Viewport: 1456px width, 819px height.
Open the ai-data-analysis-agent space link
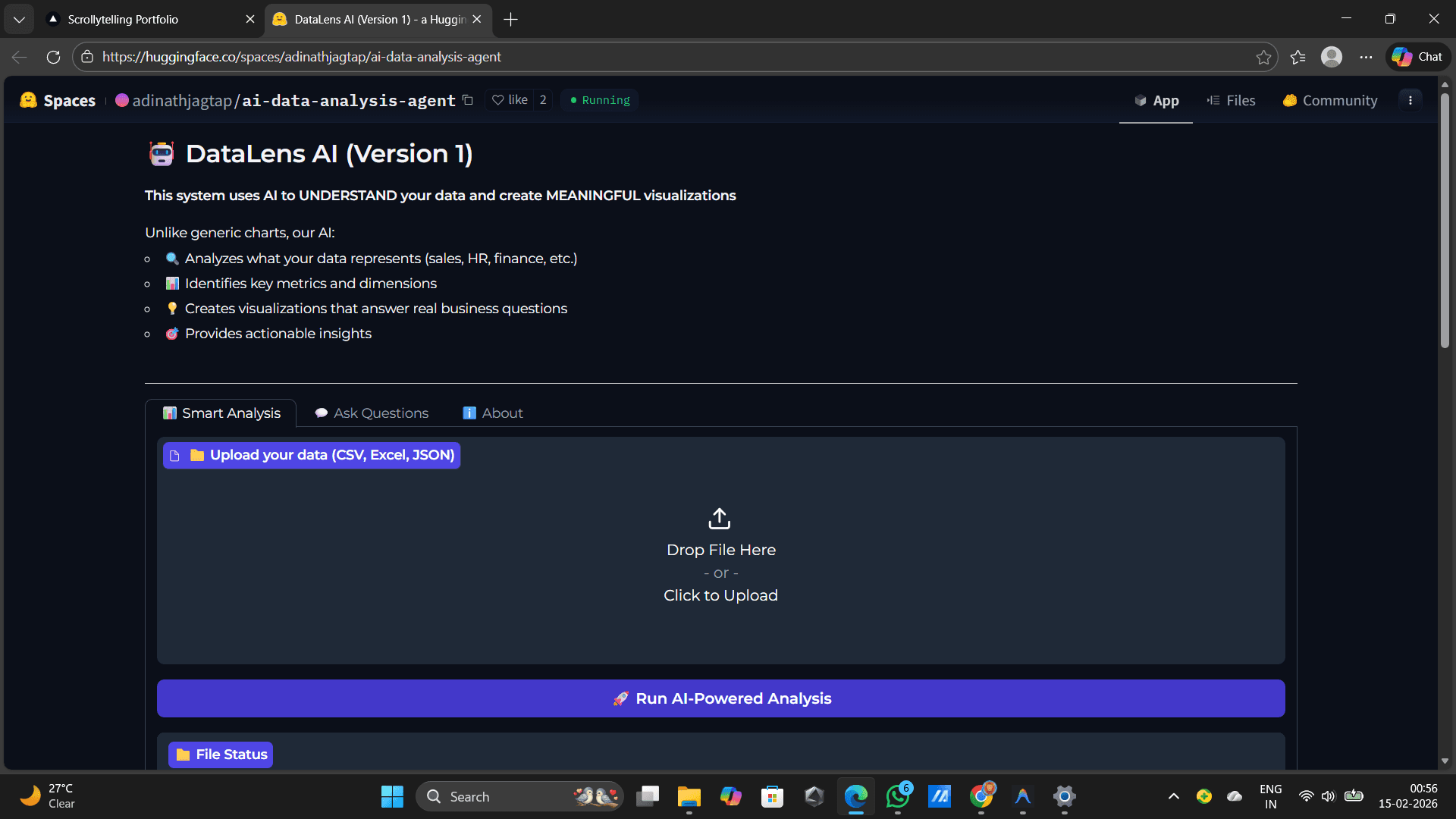[349, 101]
